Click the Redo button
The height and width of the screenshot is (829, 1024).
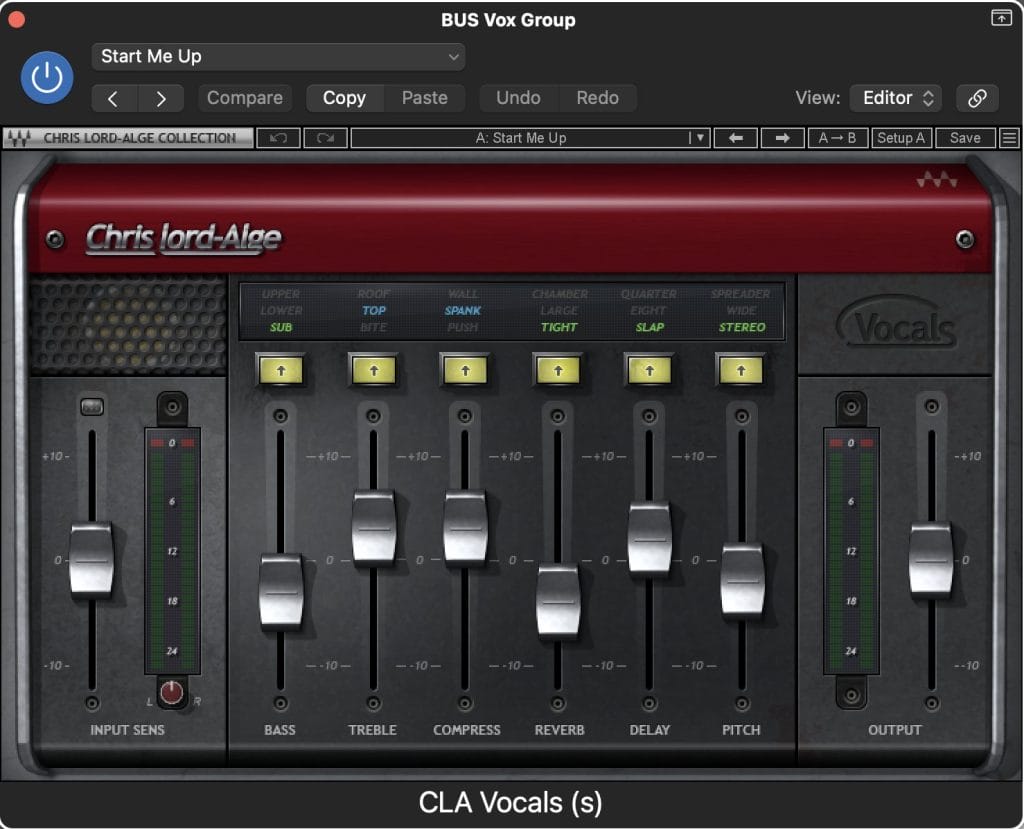click(x=598, y=98)
